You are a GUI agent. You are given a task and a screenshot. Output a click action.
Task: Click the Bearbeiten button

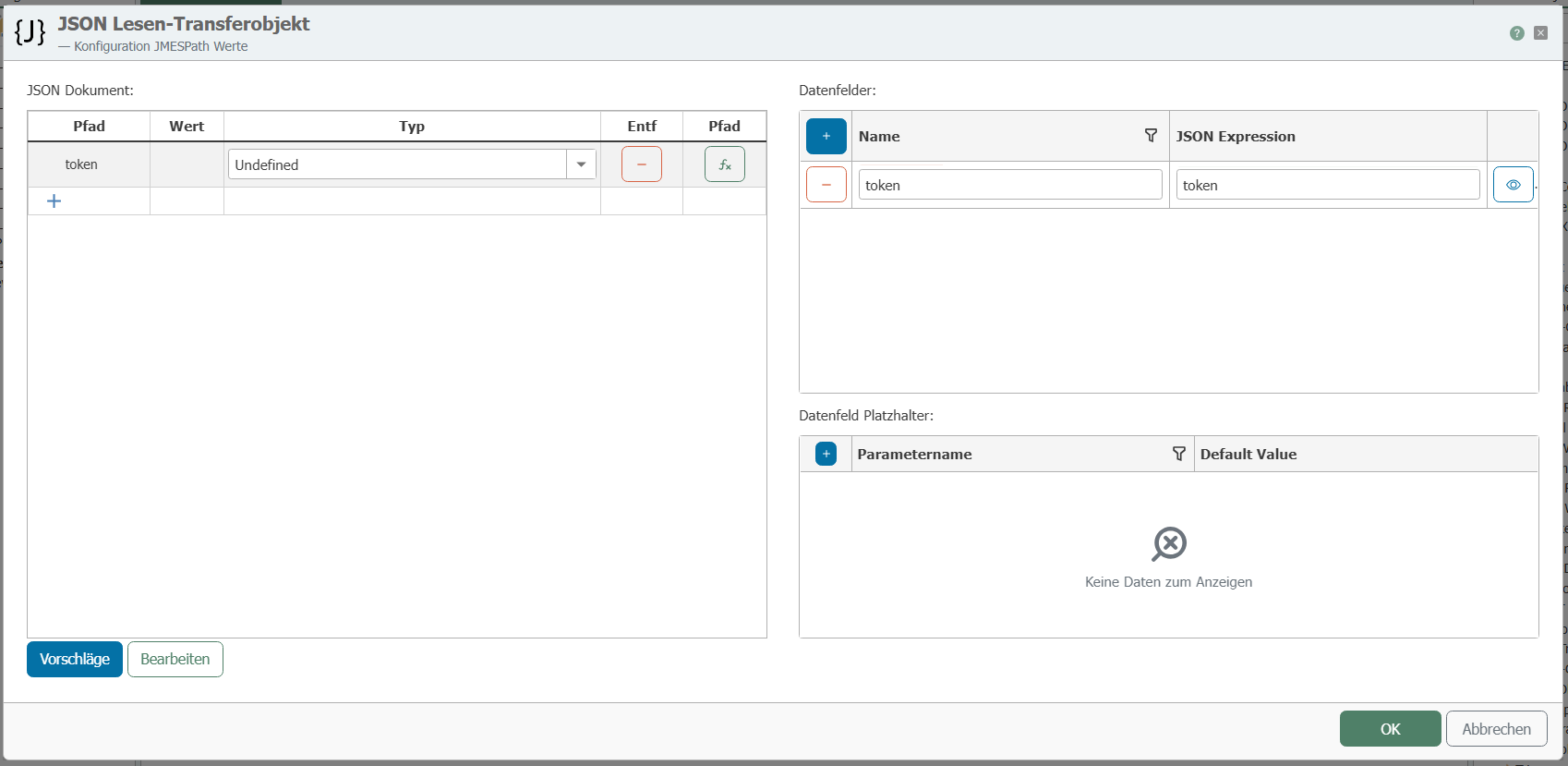175,659
